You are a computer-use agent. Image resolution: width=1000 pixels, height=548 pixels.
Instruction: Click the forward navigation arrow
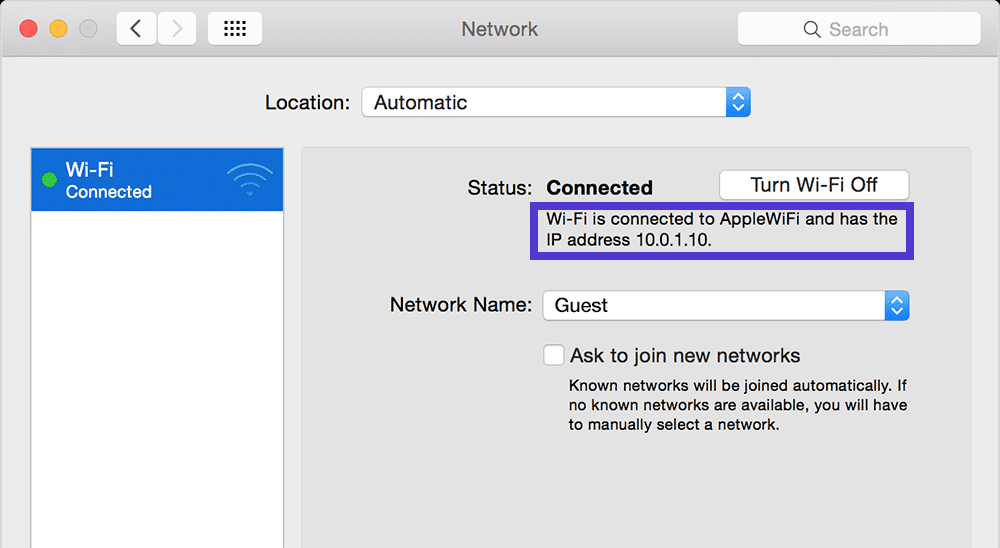click(177, 29)
